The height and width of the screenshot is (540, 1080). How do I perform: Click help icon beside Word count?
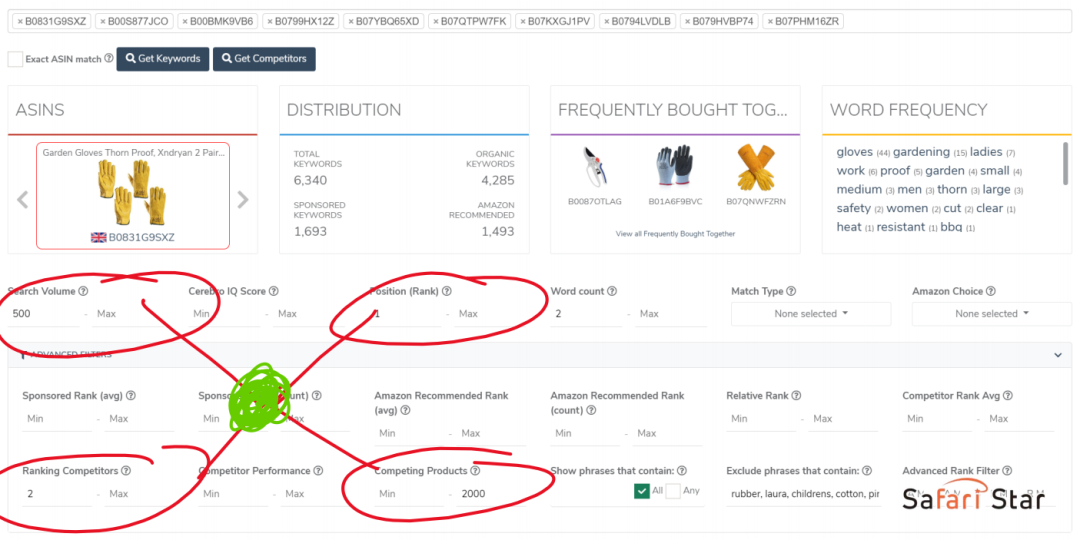(612, 292)
